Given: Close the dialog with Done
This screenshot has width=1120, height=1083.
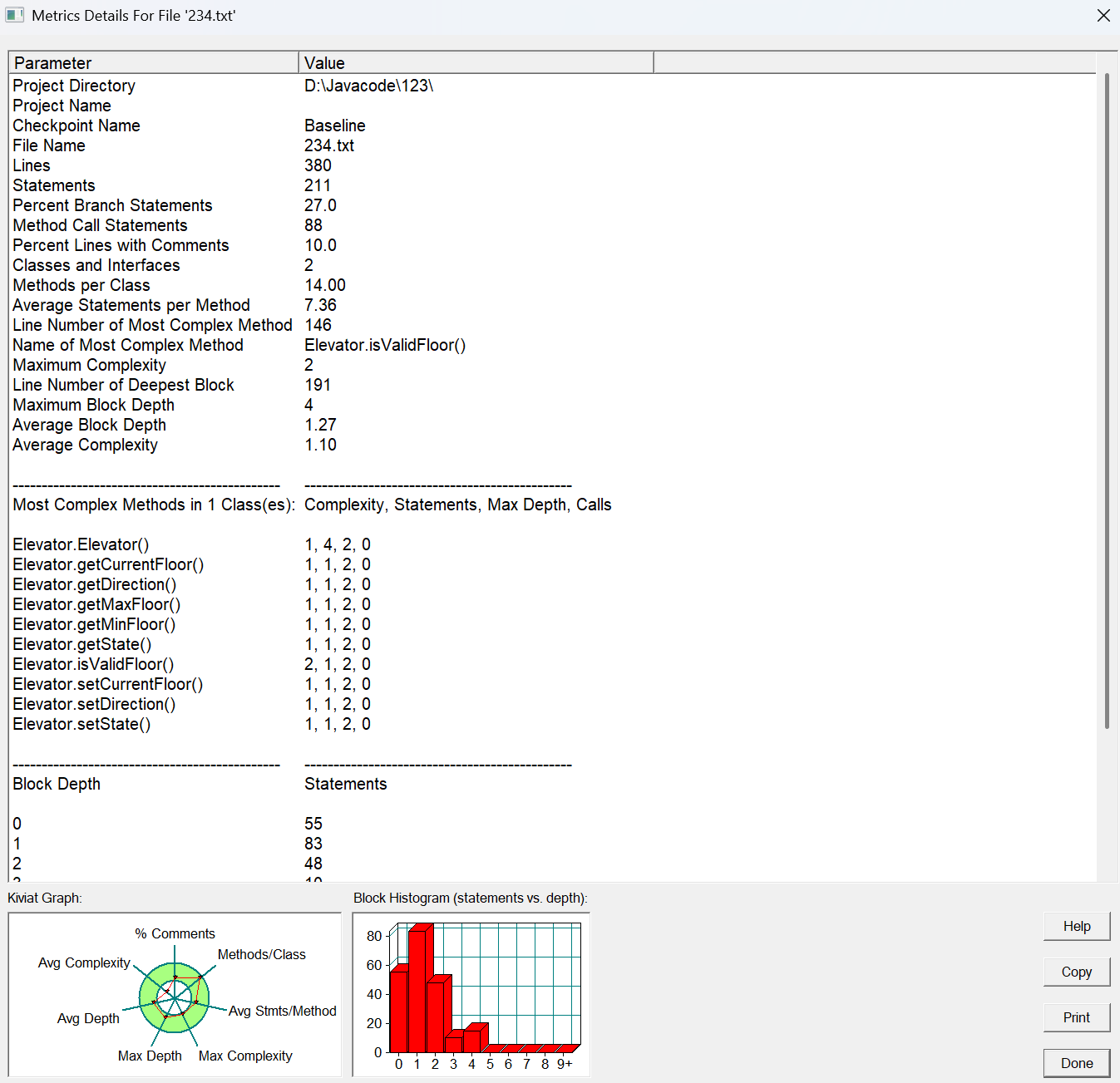Looking at the screenshot, I should pyautogui.click(x=1077, y=1063).
